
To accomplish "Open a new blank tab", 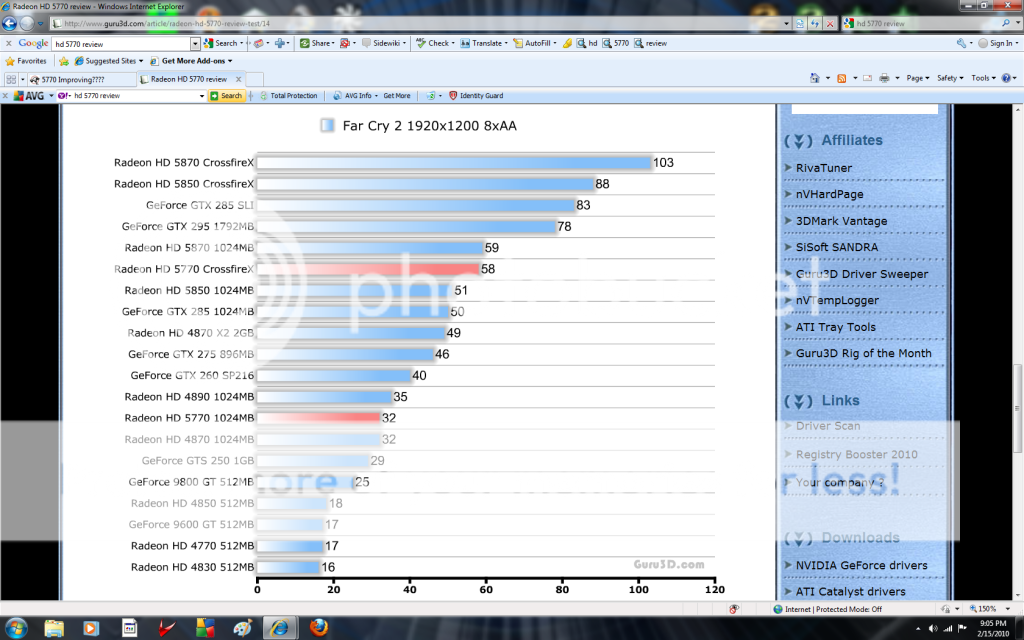I will tap(255, 79).
